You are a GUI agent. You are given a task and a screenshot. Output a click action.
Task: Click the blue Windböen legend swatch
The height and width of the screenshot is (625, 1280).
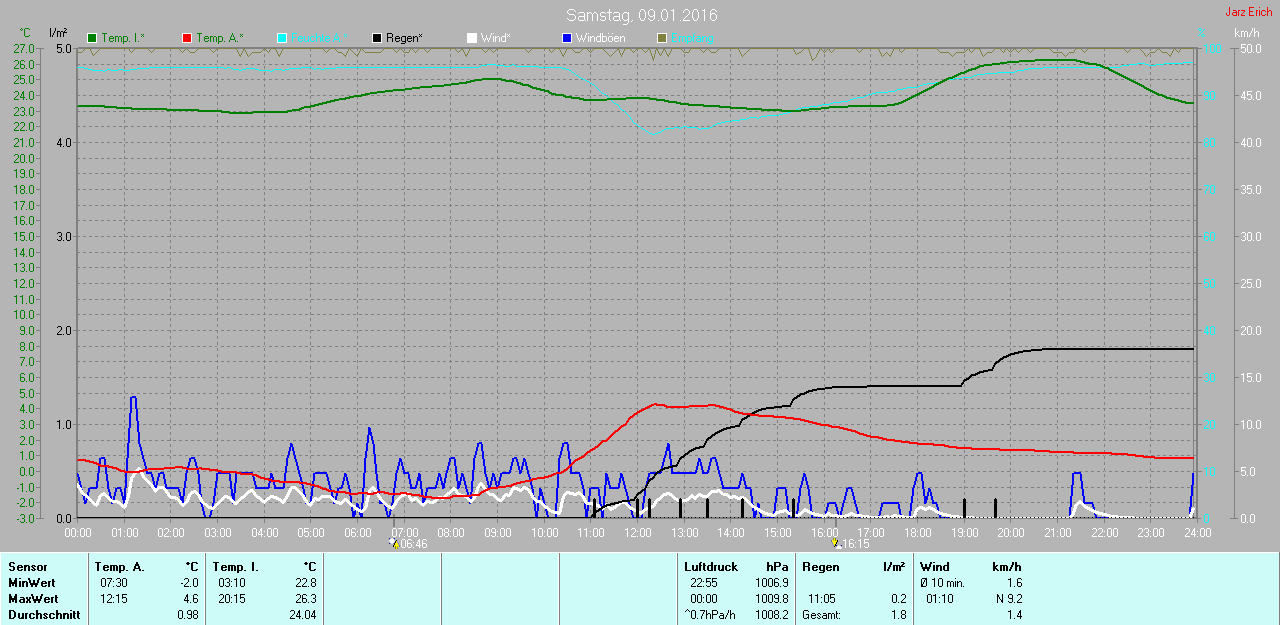tap(566, 38)
